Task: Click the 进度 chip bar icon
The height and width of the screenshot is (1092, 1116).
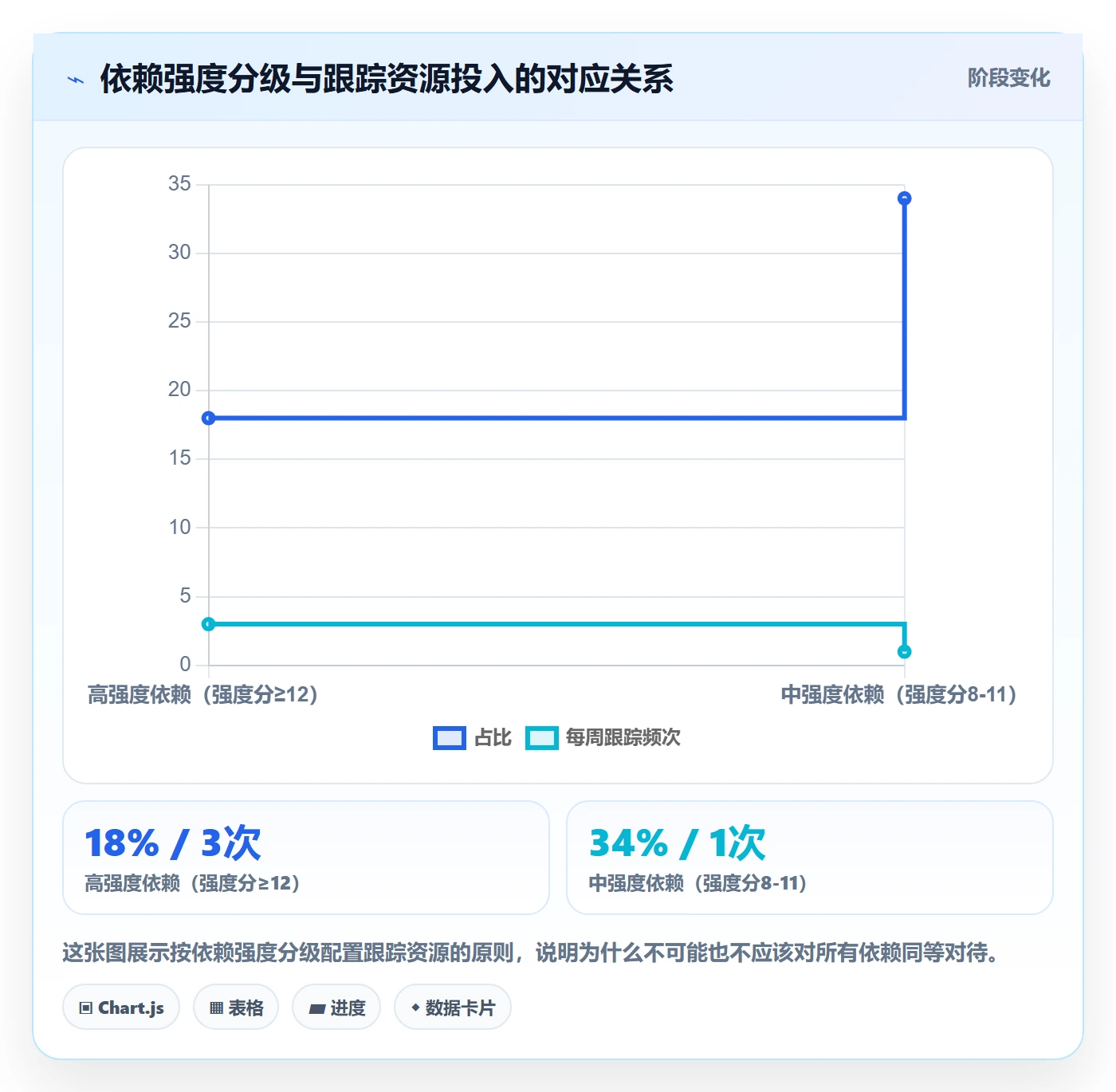Action: pyautogui.click(x=316, y=1009)
